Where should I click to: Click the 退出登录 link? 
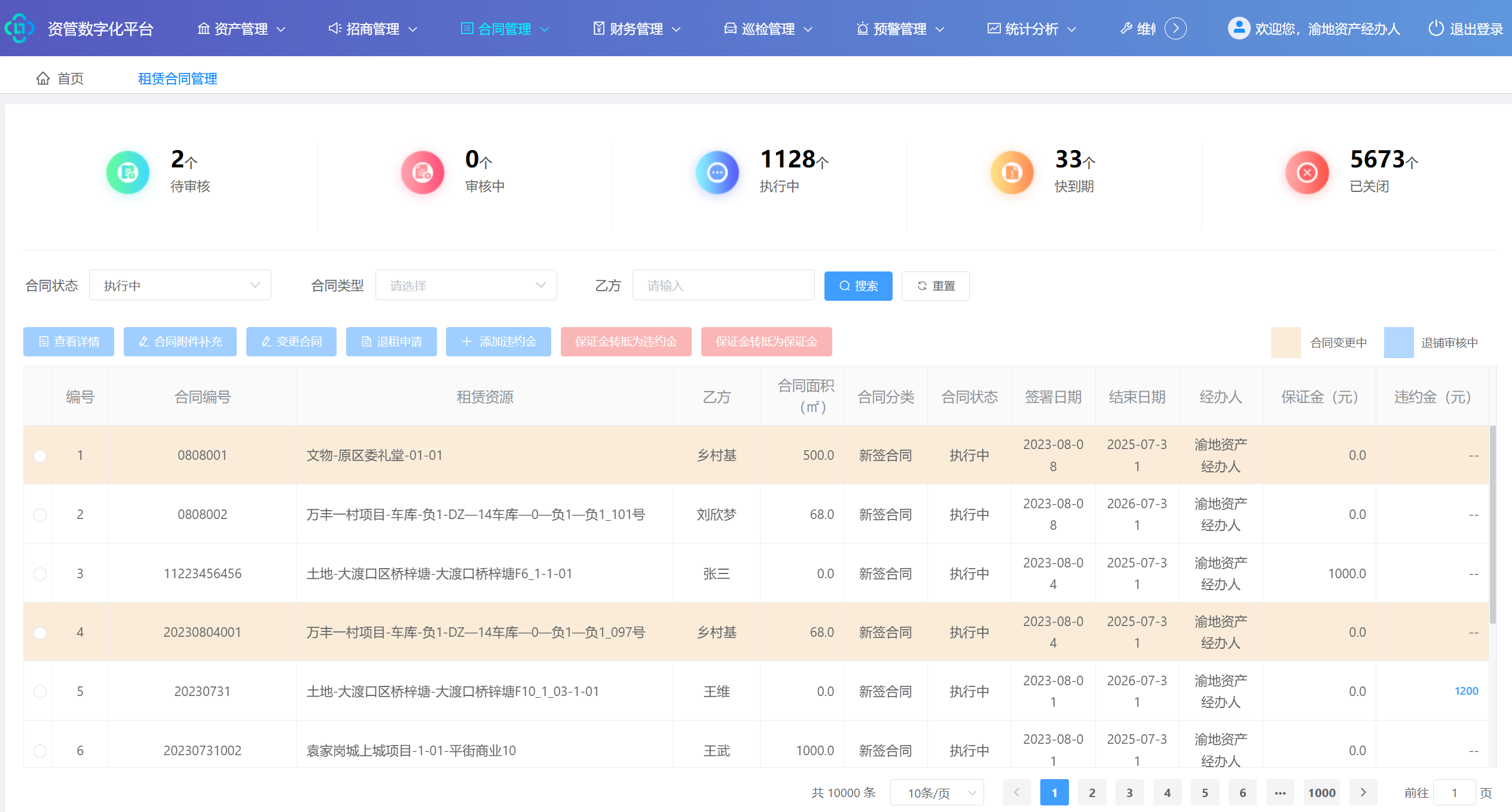(1466, 28)
